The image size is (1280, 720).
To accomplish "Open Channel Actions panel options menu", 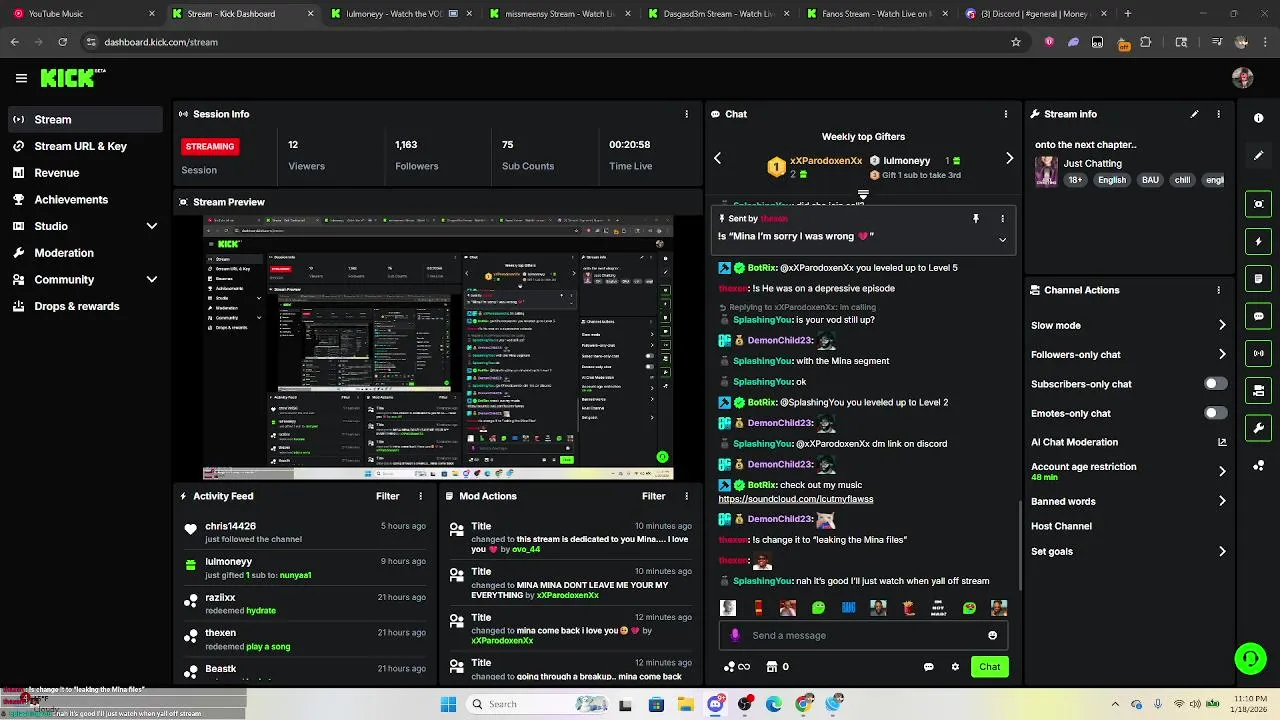I will (x=1218, y=290).
